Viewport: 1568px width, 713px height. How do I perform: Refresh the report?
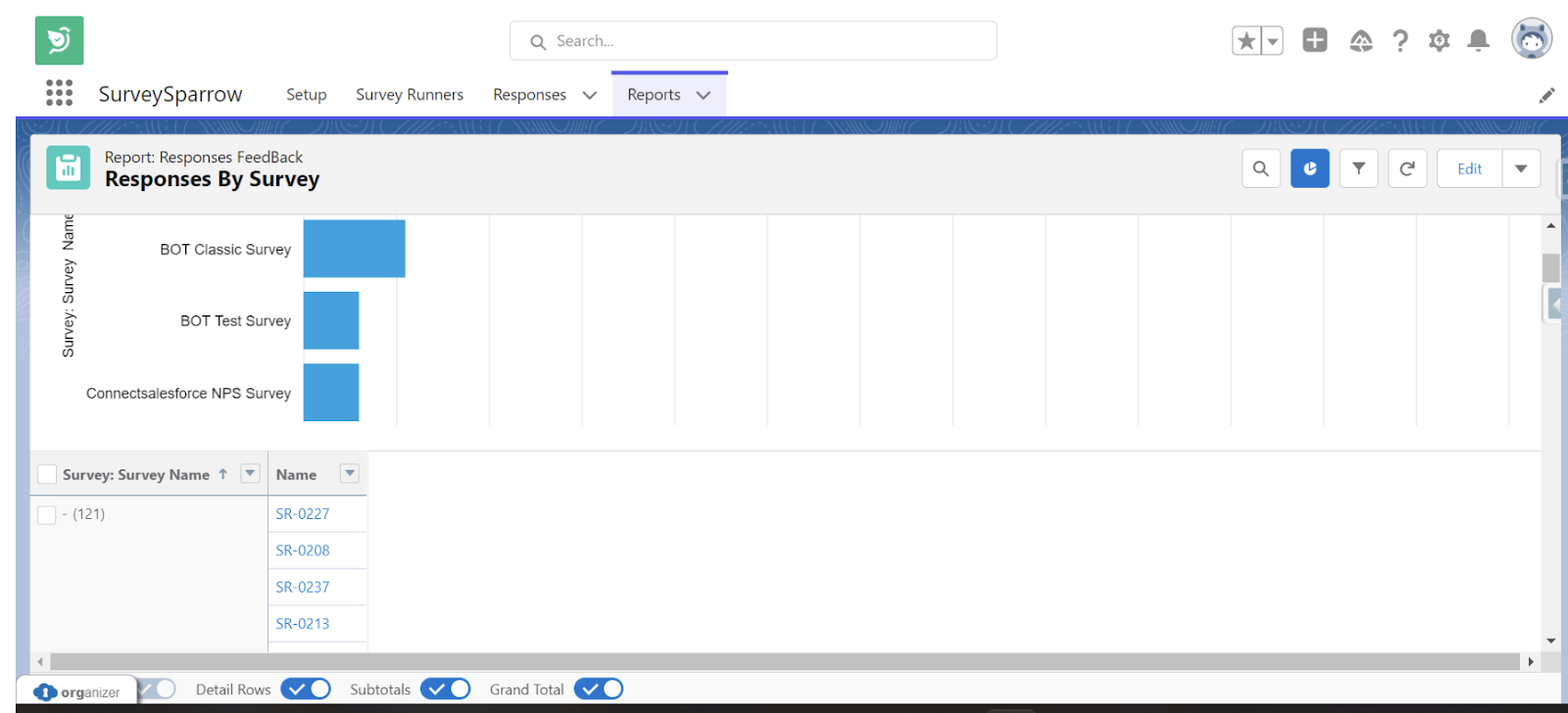[1406, 168]
